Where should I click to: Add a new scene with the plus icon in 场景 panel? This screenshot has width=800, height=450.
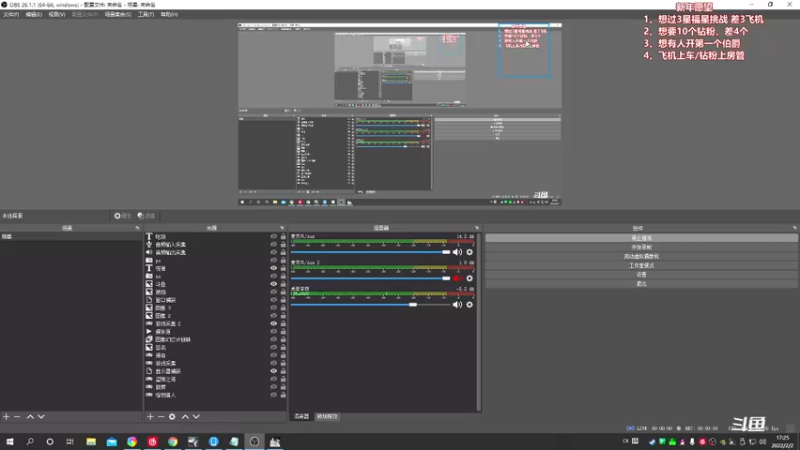point(6,417)
